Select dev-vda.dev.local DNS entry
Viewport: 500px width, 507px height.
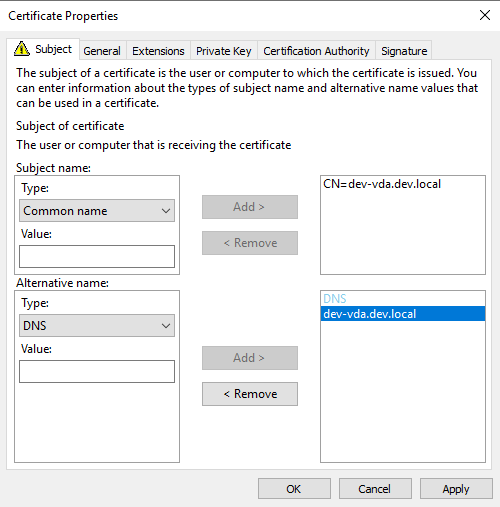click(403, 314)
